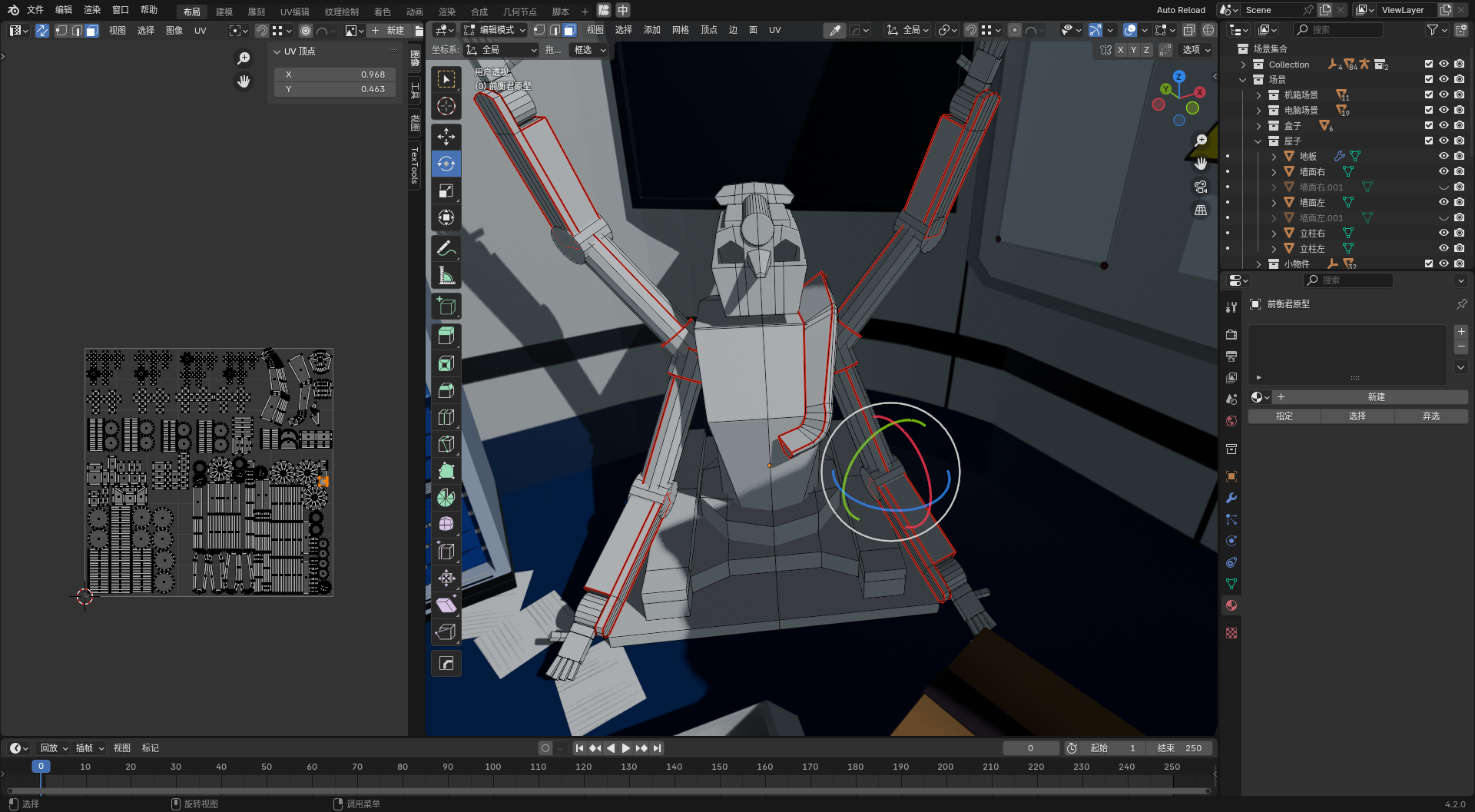
Task: Select the Scale tool in viewport toolbar
Action: 446,191
